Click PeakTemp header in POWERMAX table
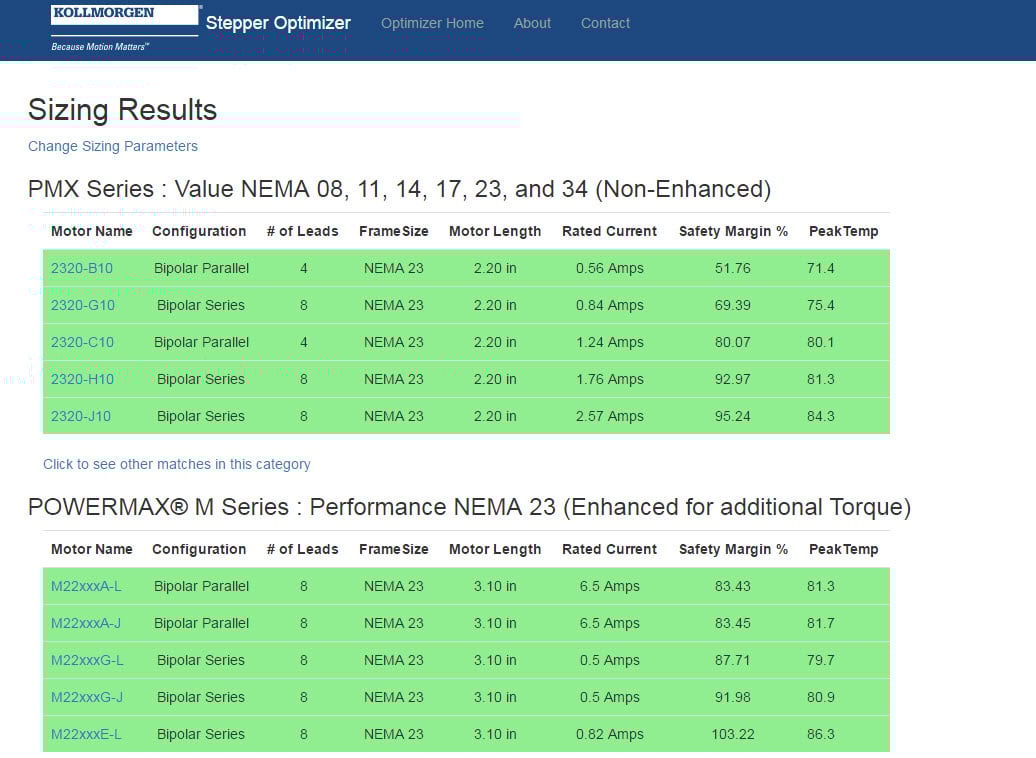The width and height of the screenshot is (1036, 758). pos(844,549)
